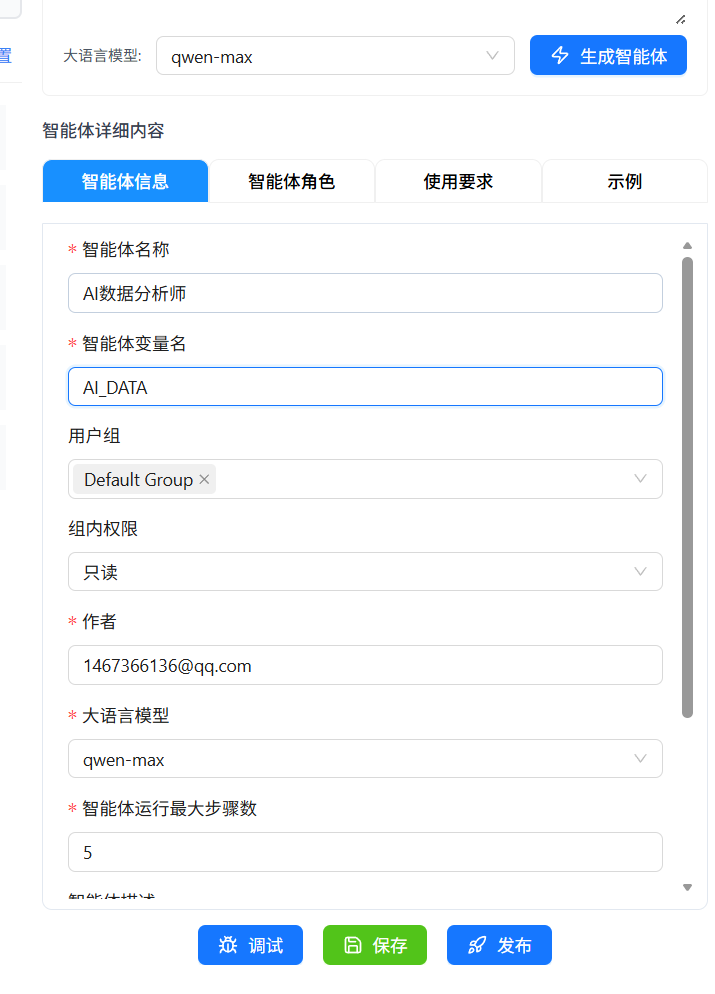Image resolution: width=715 pixels, height=994 pixels.
Task: Click the bug icon on 调试 button
Action: pyautogui.click(x=228, y=945)
